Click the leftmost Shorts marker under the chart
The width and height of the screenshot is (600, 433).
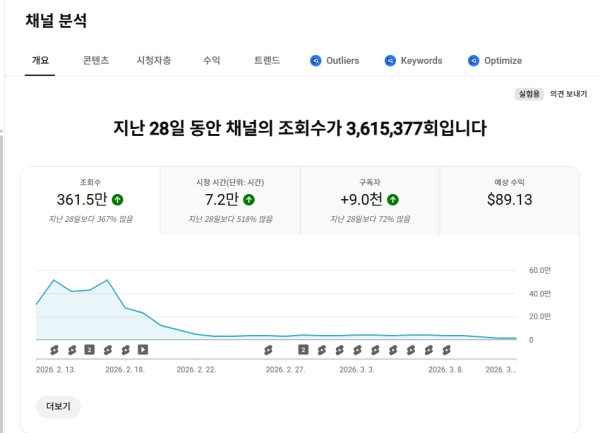[x=53, y=349]
